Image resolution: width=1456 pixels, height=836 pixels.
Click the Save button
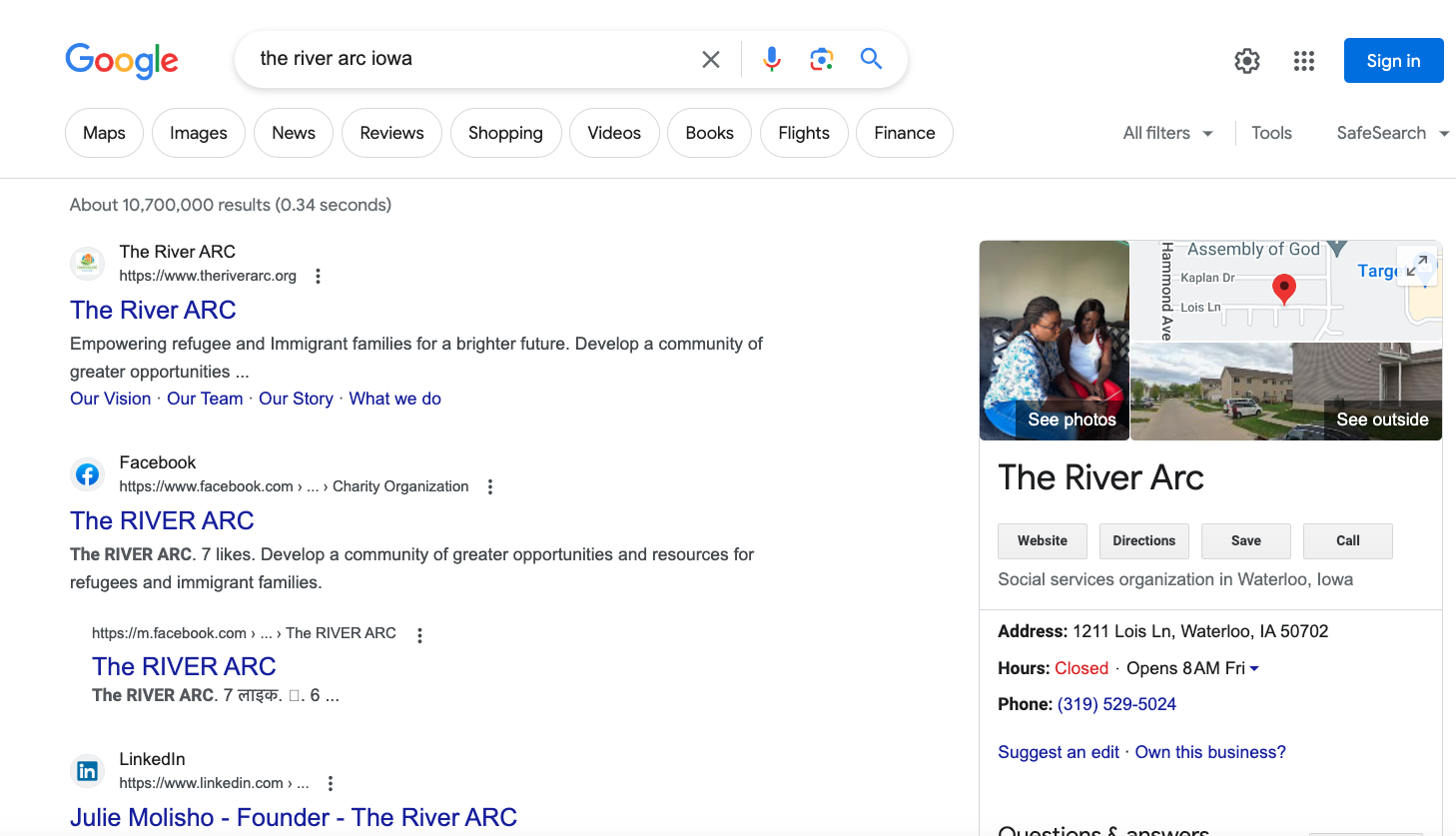pyautogui.click(x=1246, y=540)
